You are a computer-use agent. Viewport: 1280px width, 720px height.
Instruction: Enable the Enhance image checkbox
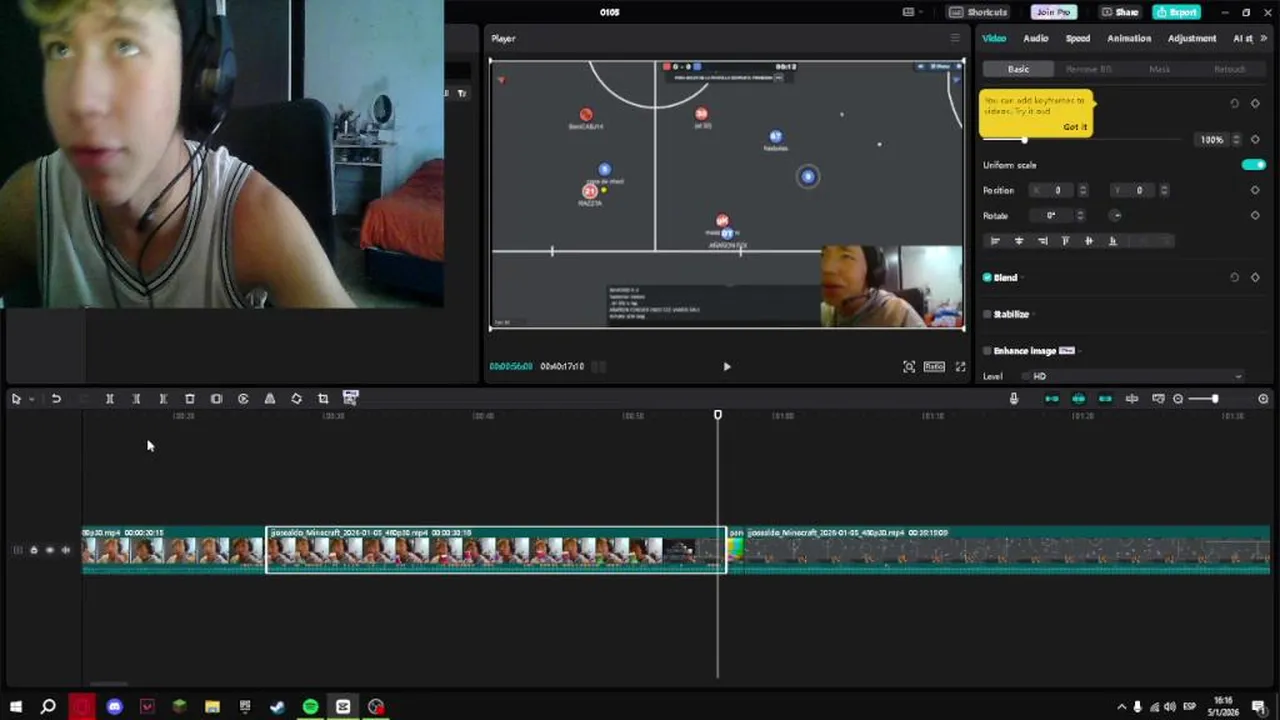click(988, 351)
